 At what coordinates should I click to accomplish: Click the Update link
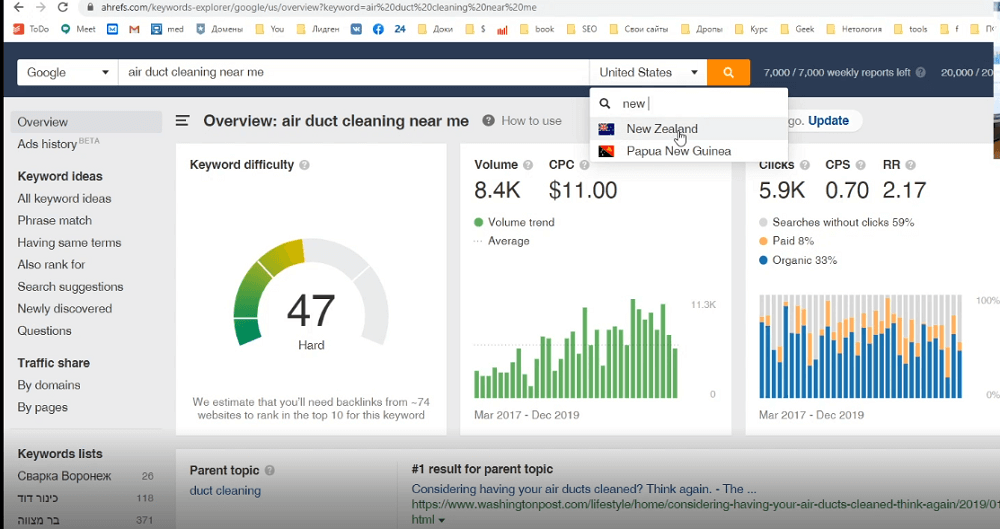coord(828,121)
